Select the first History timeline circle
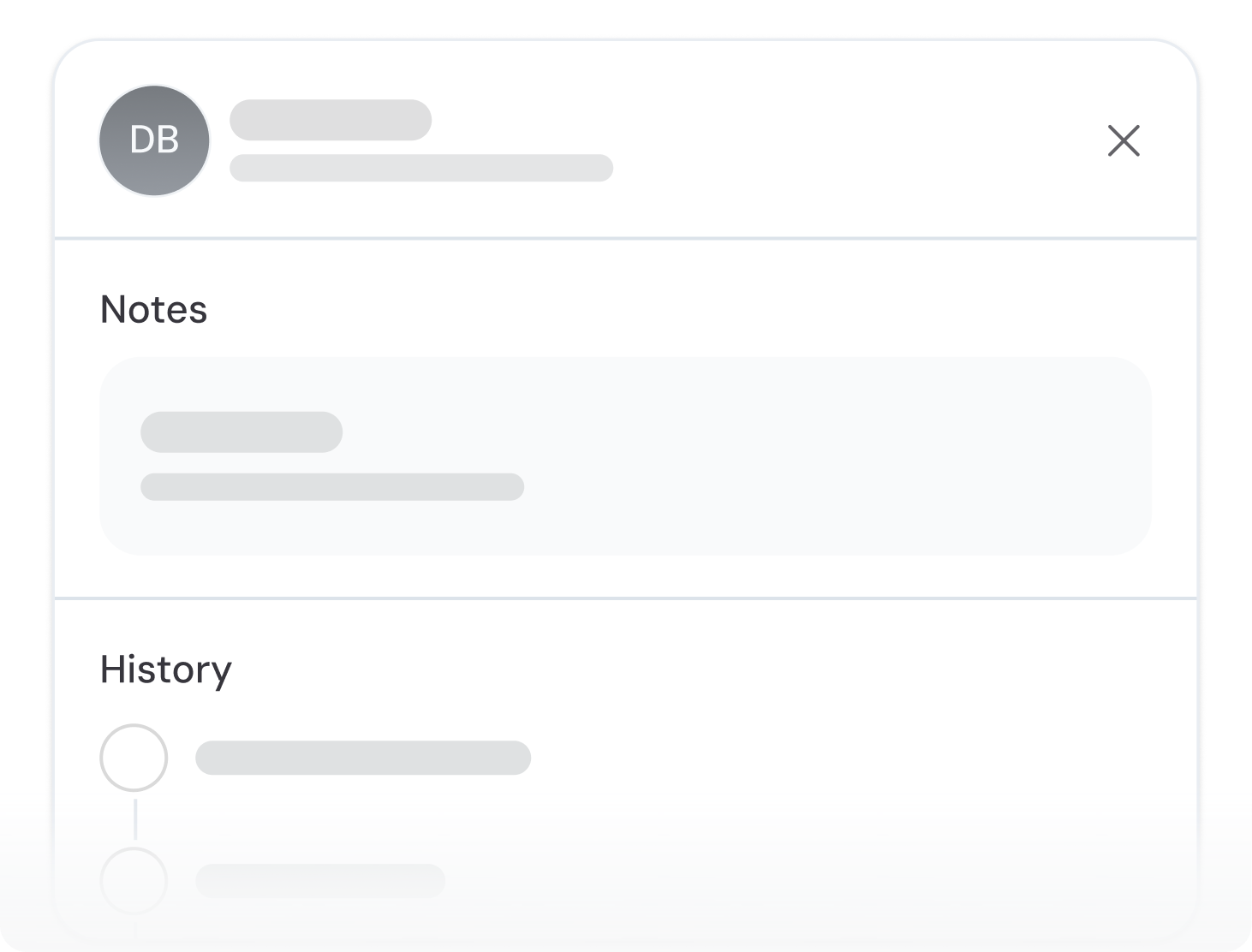 click(x=134, y=758)
